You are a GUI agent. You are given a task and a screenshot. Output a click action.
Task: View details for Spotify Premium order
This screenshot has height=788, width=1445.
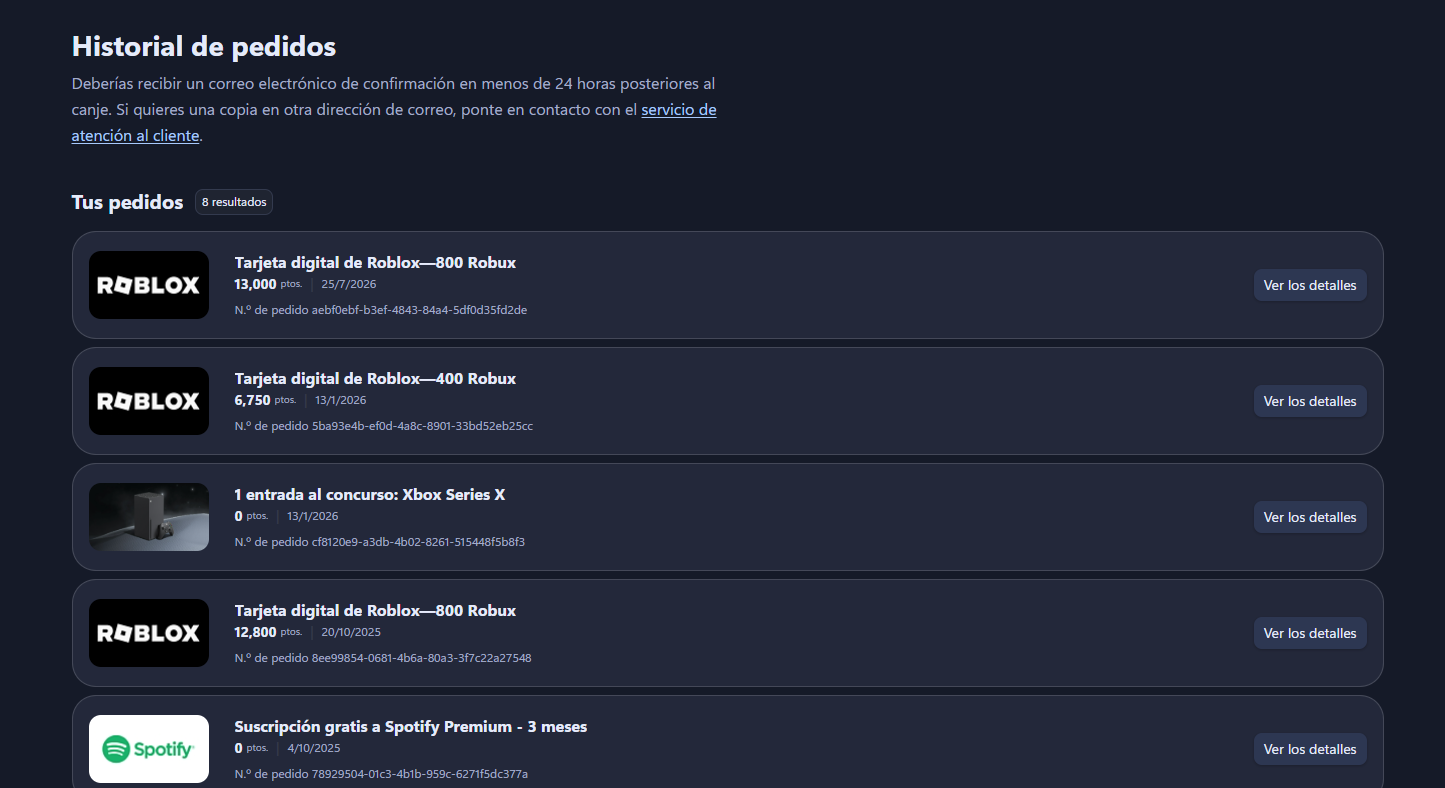pyautogui.click(x=1310, y=749)
